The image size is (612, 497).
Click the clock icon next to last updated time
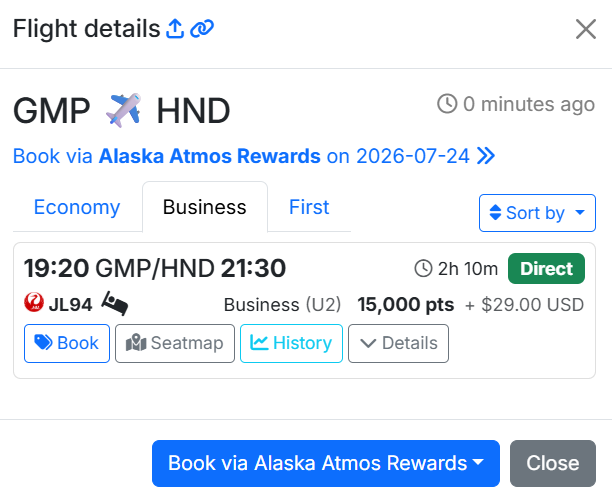(447, 104)
